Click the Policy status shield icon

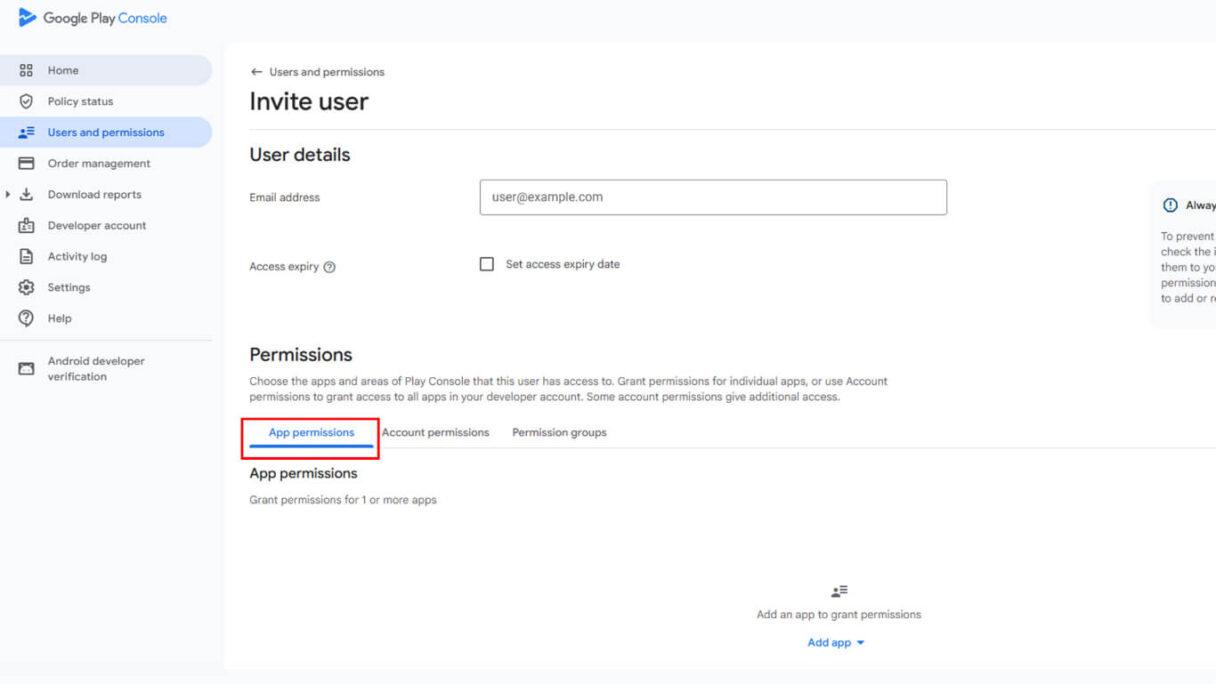(x=27, y=102)
